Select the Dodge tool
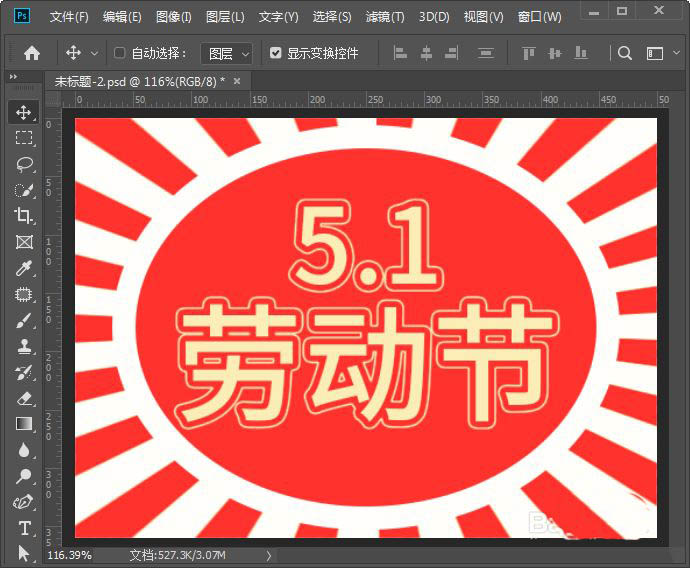This screenshot has height=568, width=690. (x=24, y=476)
